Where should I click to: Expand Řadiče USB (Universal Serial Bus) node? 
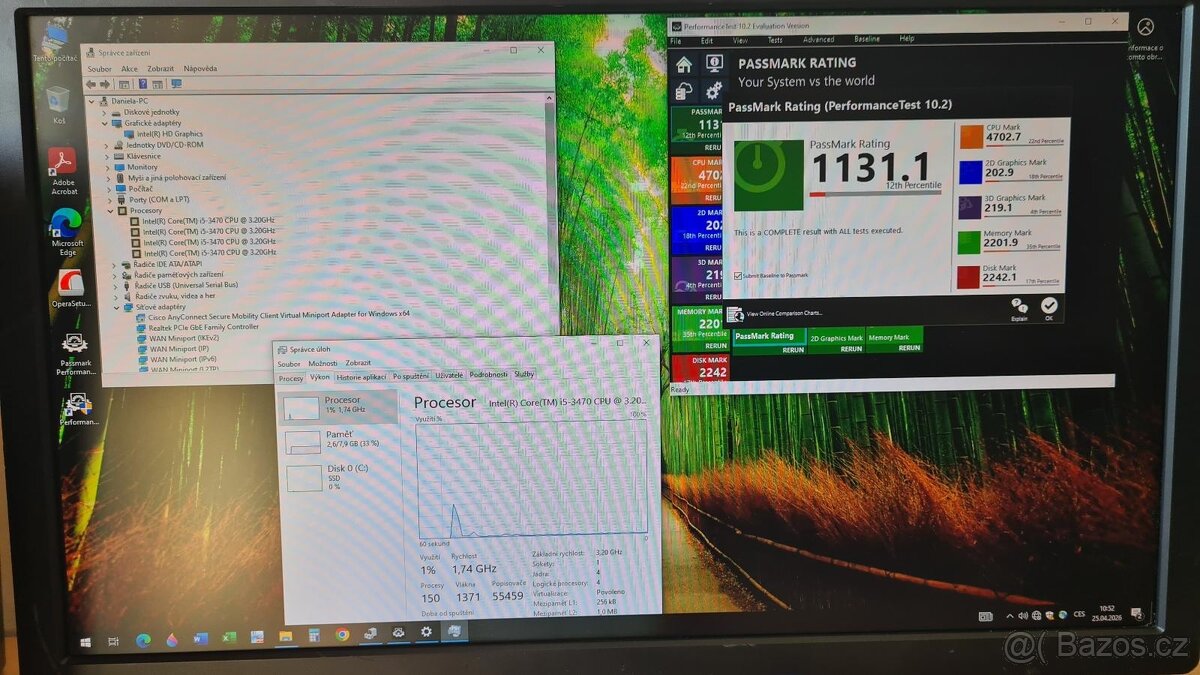pos(115,285)
